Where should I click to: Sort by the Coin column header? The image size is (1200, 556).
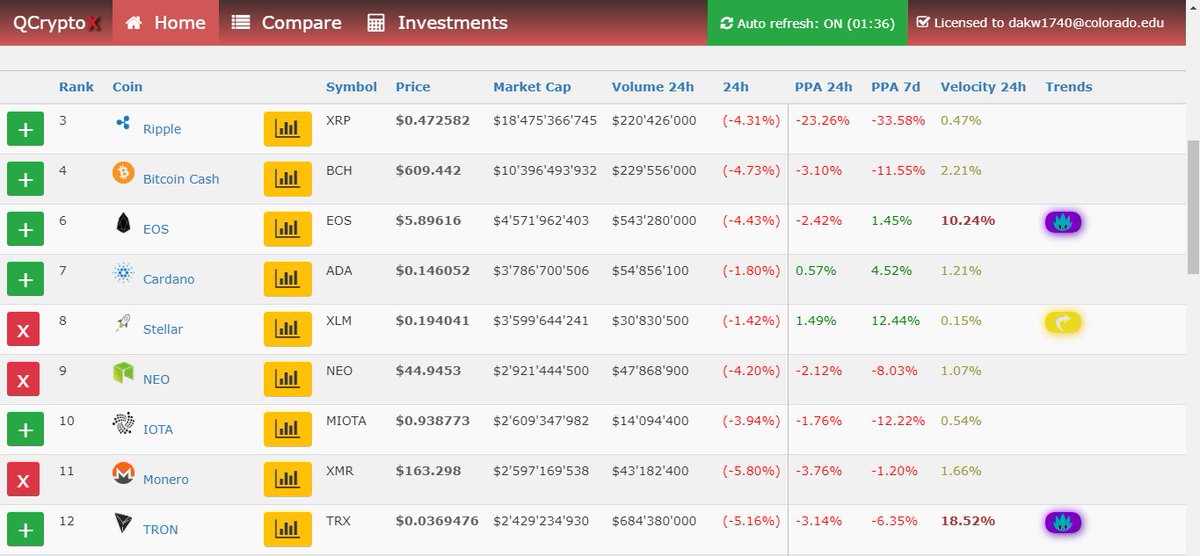click(x=127, y=87)
